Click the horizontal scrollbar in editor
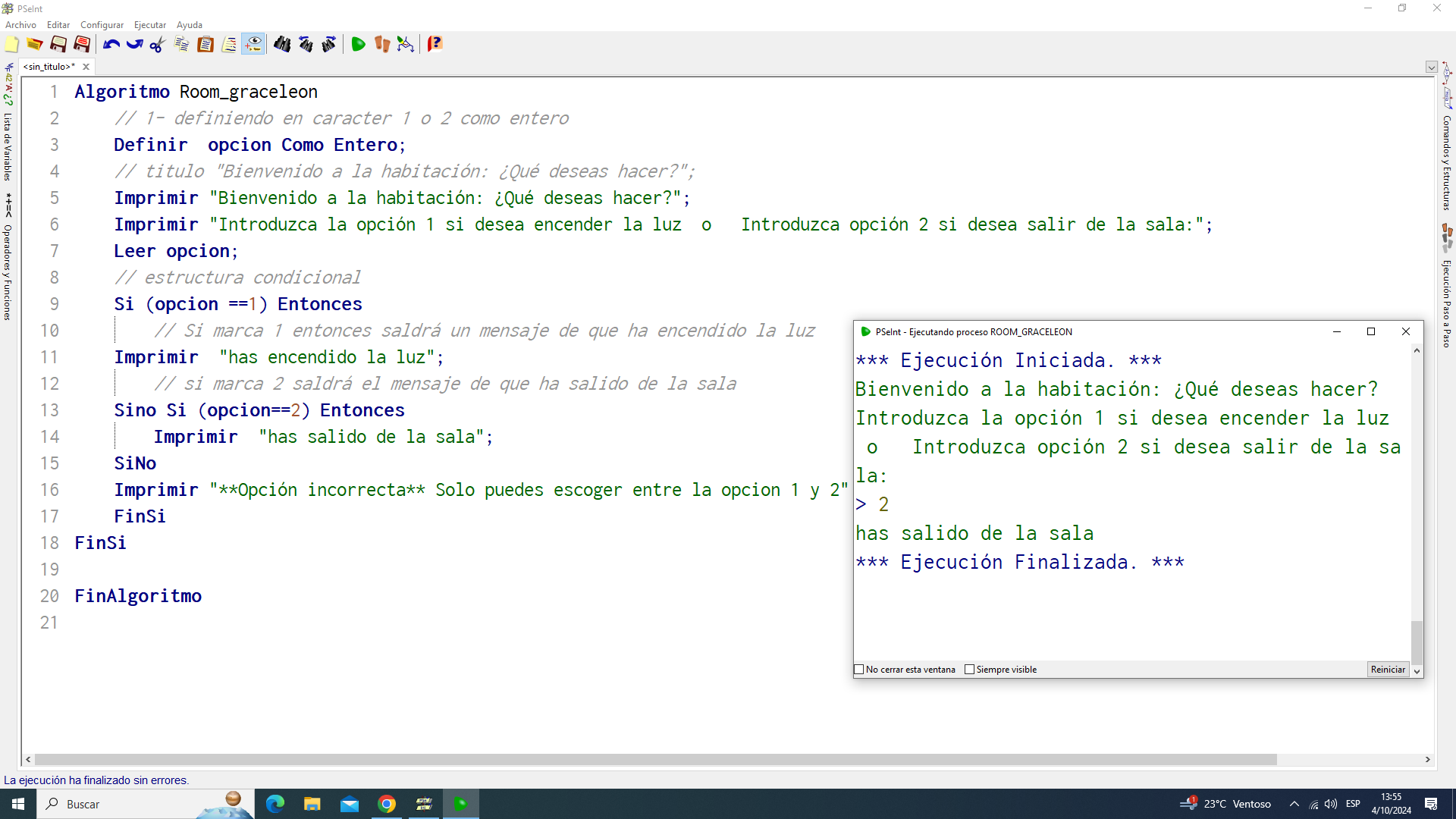 pos(655,759)
